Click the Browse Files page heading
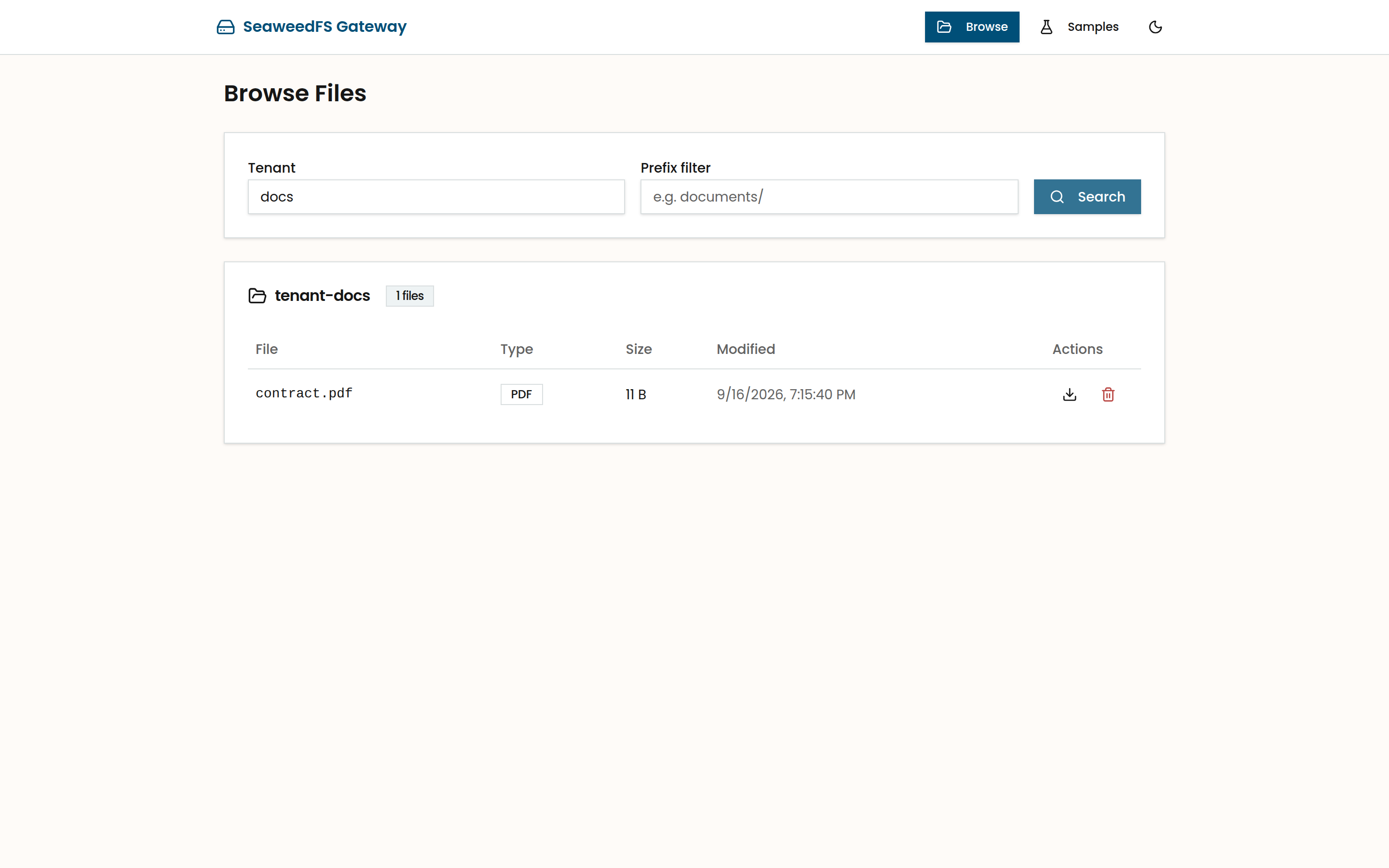 pos(295,93)
